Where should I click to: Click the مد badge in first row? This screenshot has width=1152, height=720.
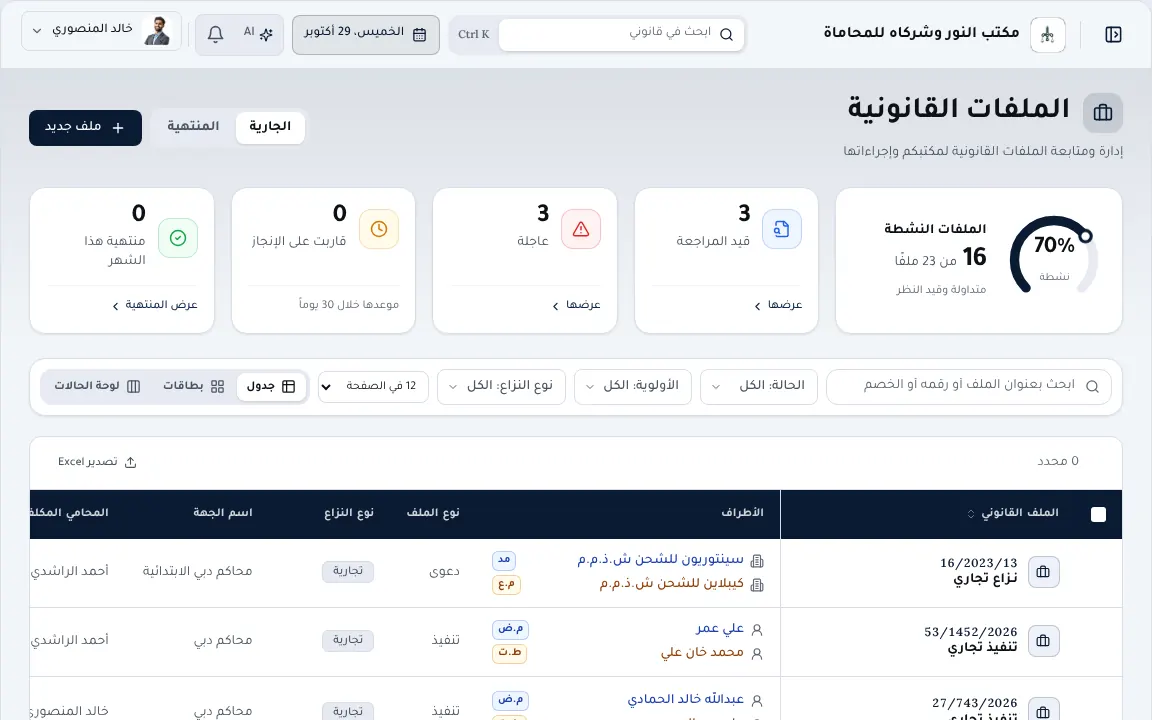504,560
